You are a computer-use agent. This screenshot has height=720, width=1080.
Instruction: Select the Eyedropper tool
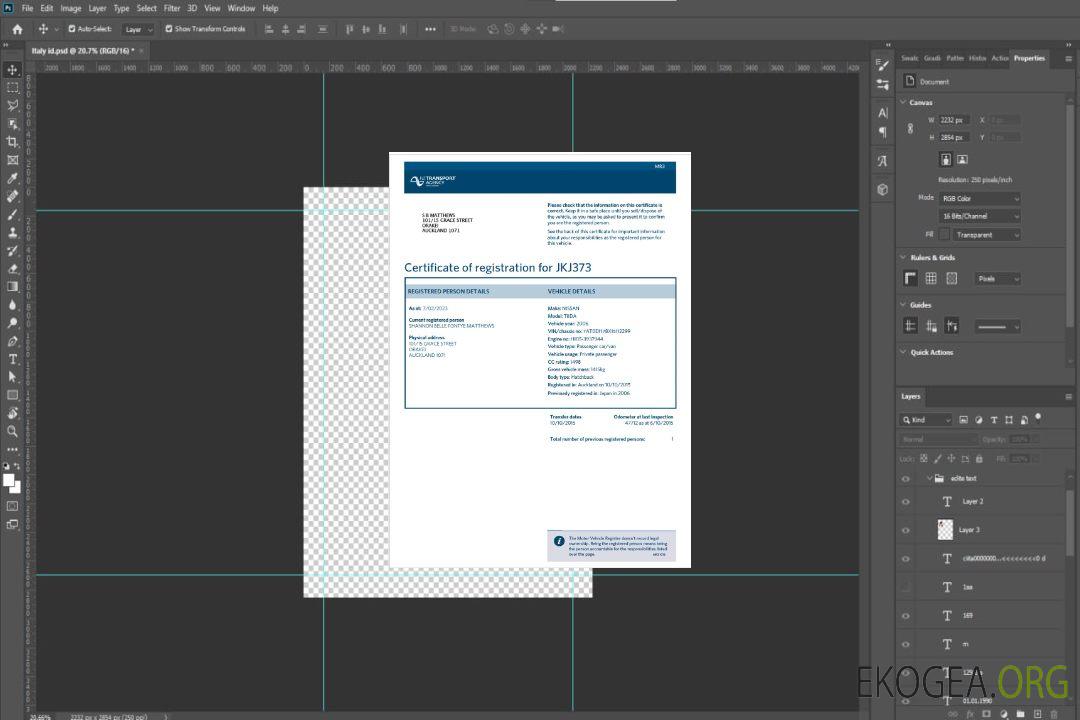12,178
